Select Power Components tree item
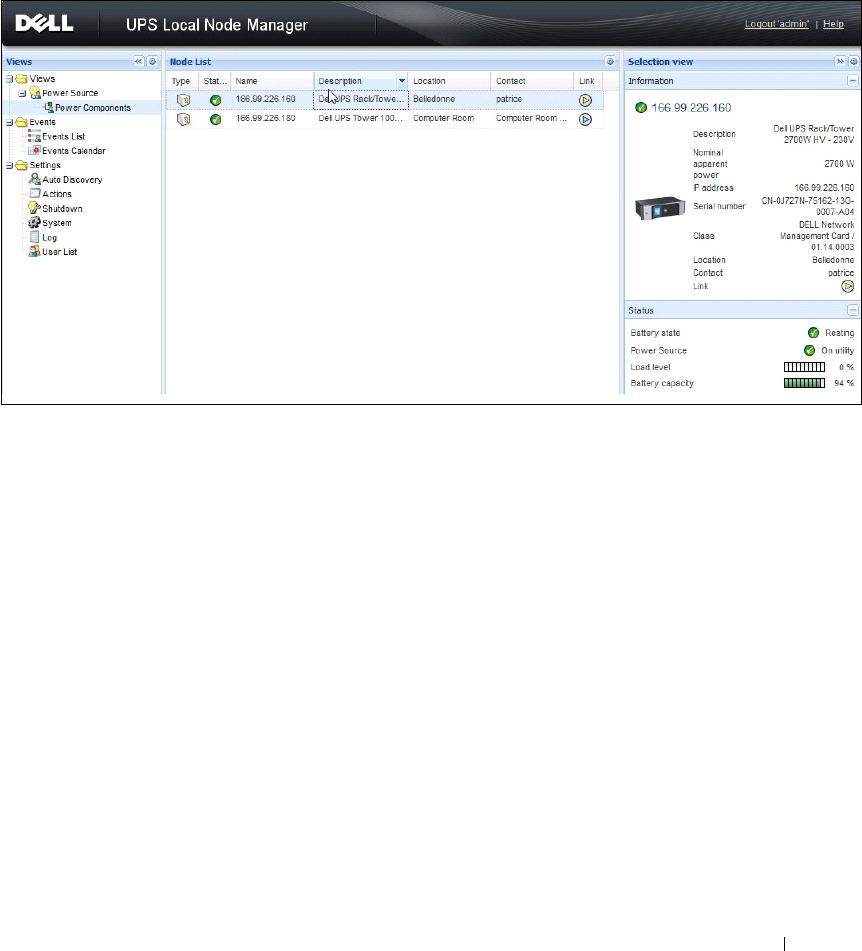The width and height of the screenshot is (862, 951). pos(93,107)
